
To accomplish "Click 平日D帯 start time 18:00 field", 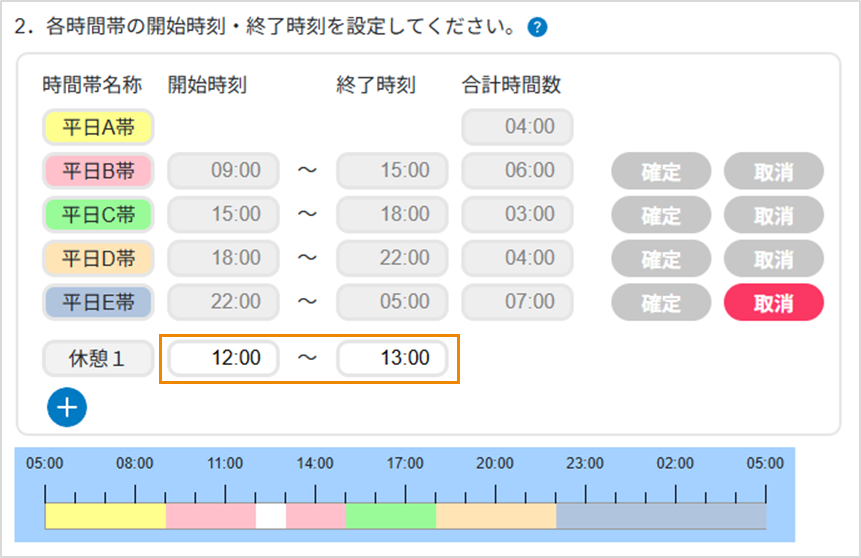I will tap(223, 258).
